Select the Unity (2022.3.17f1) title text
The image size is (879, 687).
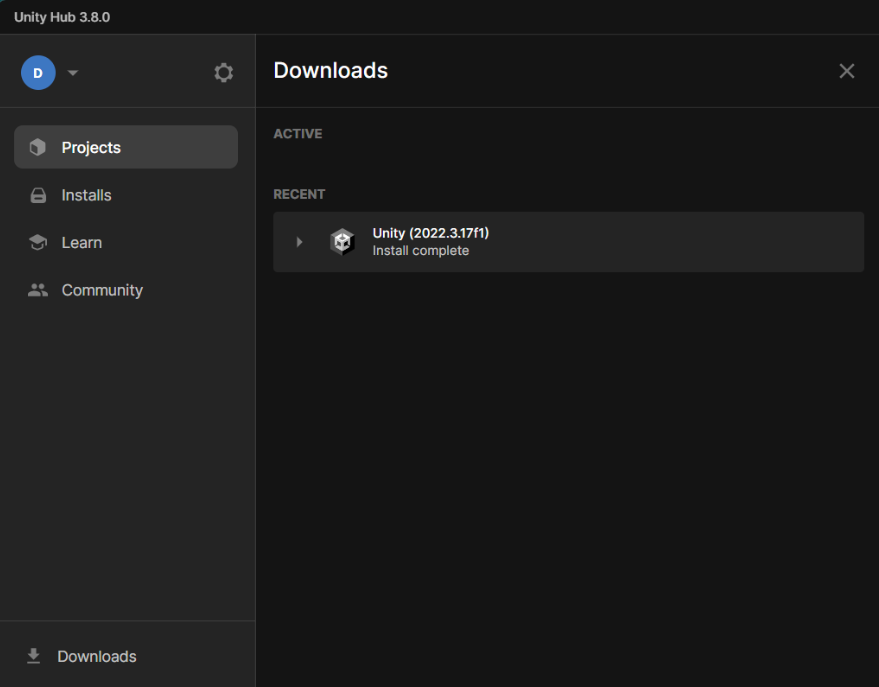point(431,233)
